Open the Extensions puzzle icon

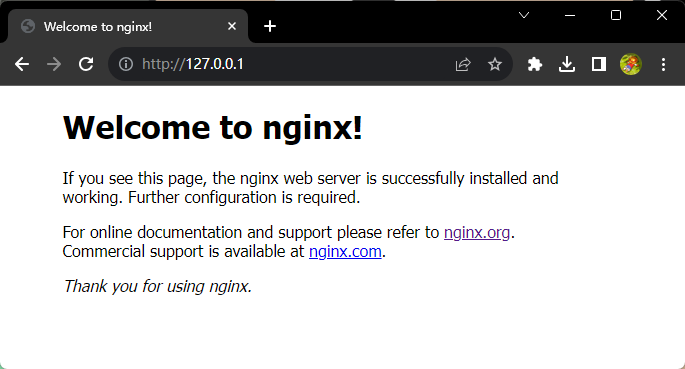(x=535, y=65)
